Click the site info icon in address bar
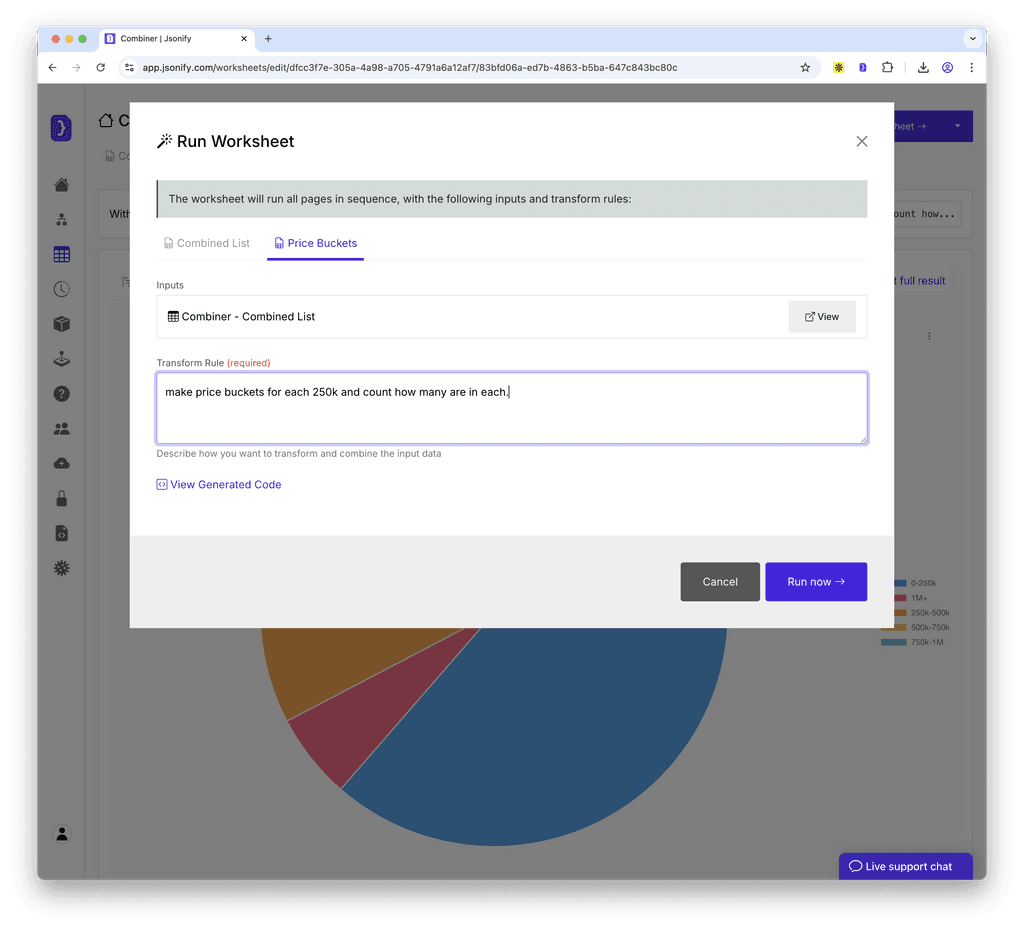Screen dimensions: 1024x929 (129, 67)
